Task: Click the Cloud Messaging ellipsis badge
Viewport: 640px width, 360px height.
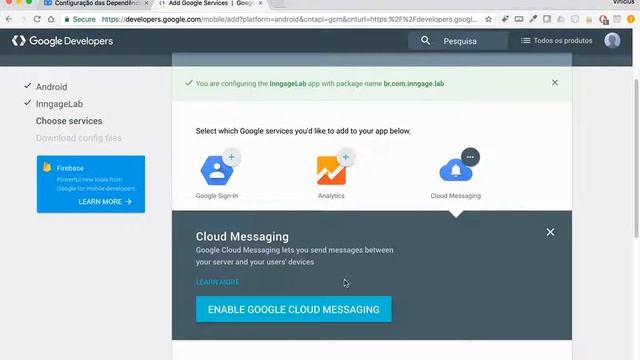Action: (470, 157)
